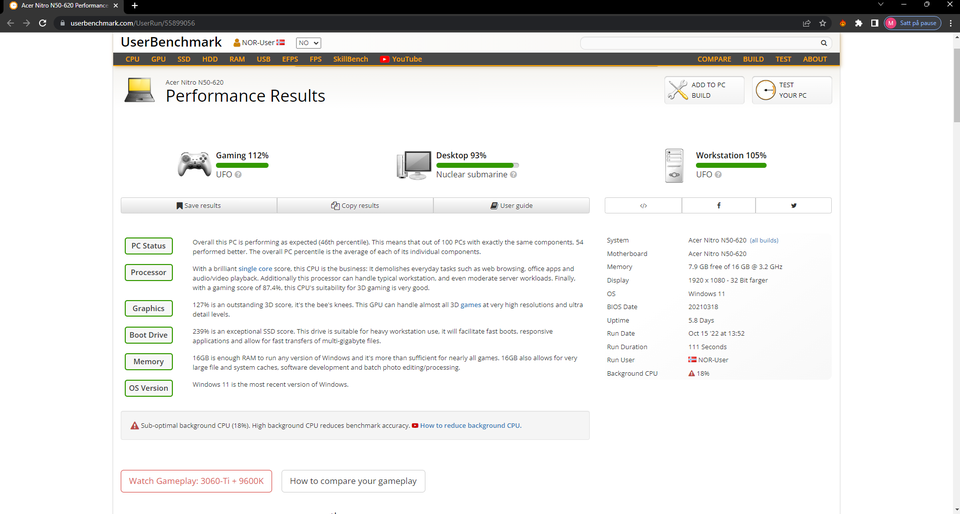Image resolution: width=960 pixels, height=514 pixels.
Task: Click the Graphics button
Action: 149,308
